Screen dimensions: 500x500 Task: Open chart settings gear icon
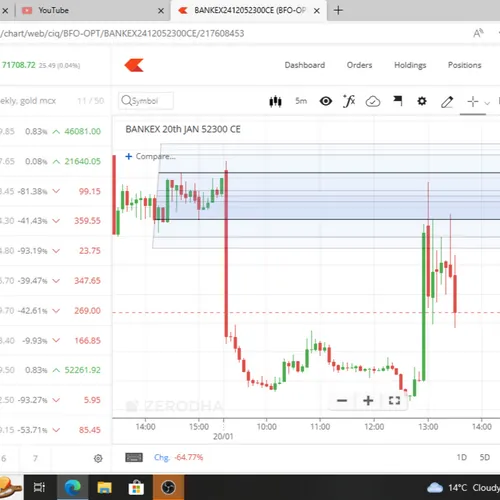(422, 101)
